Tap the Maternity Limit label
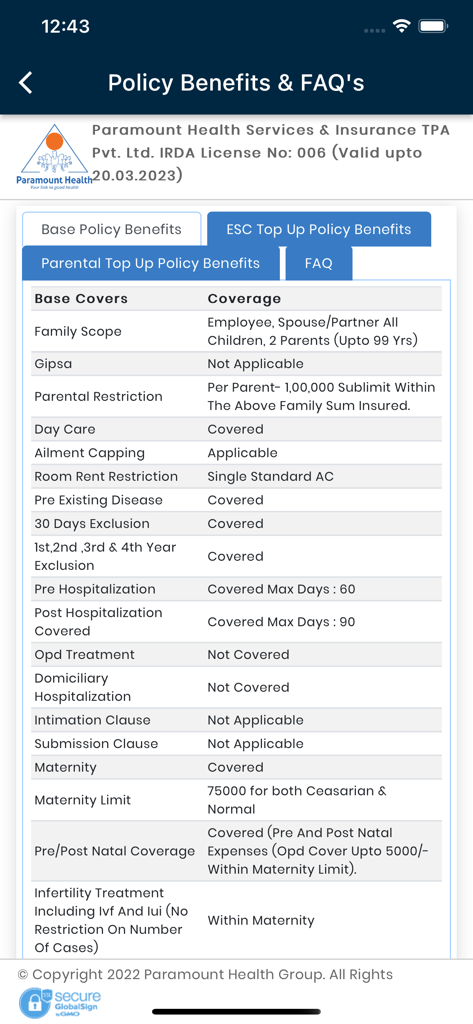473x1024 pixels. pyautogui.click(x=82, y=799)
